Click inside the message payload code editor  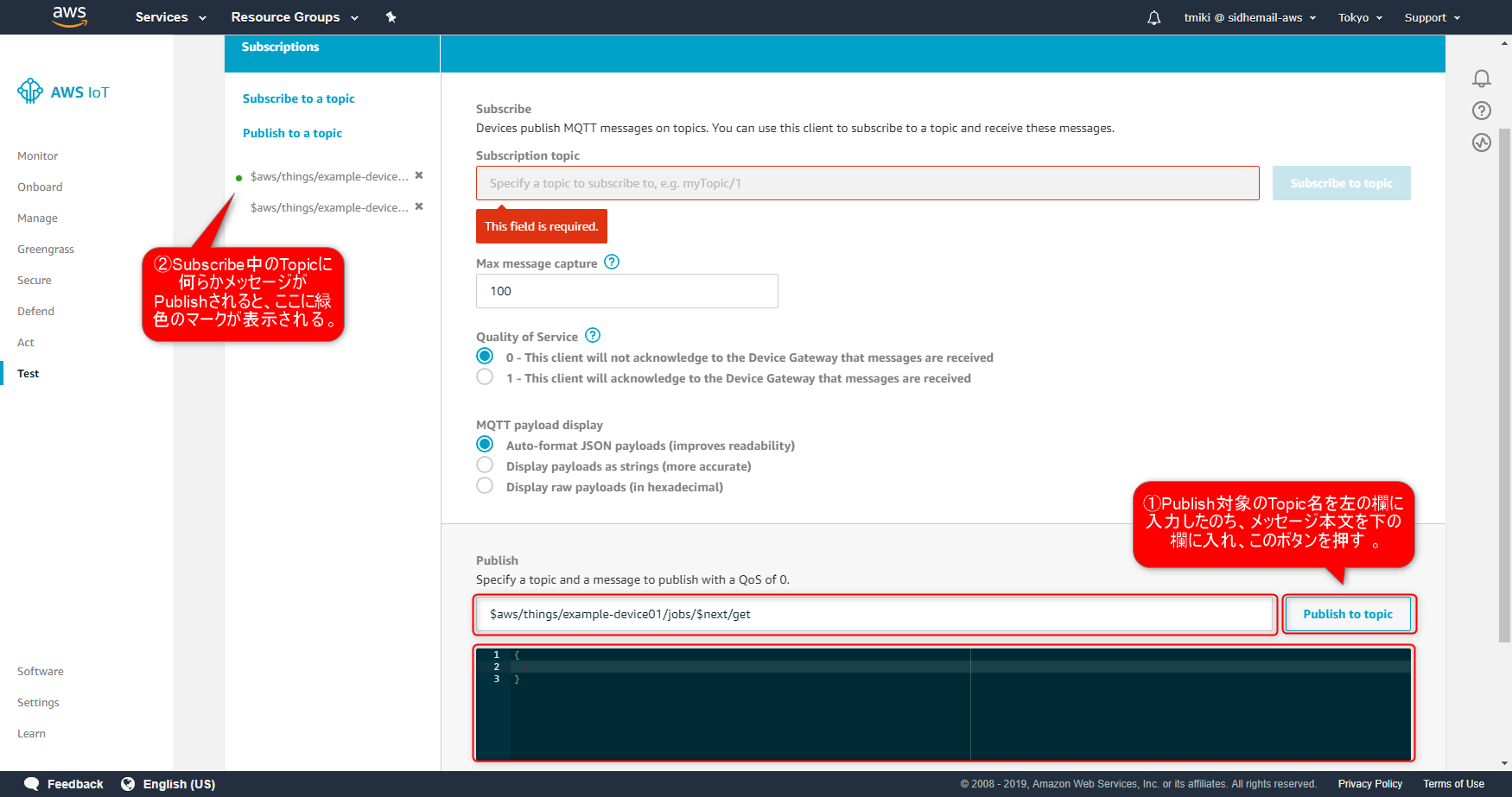coord(943,704)
